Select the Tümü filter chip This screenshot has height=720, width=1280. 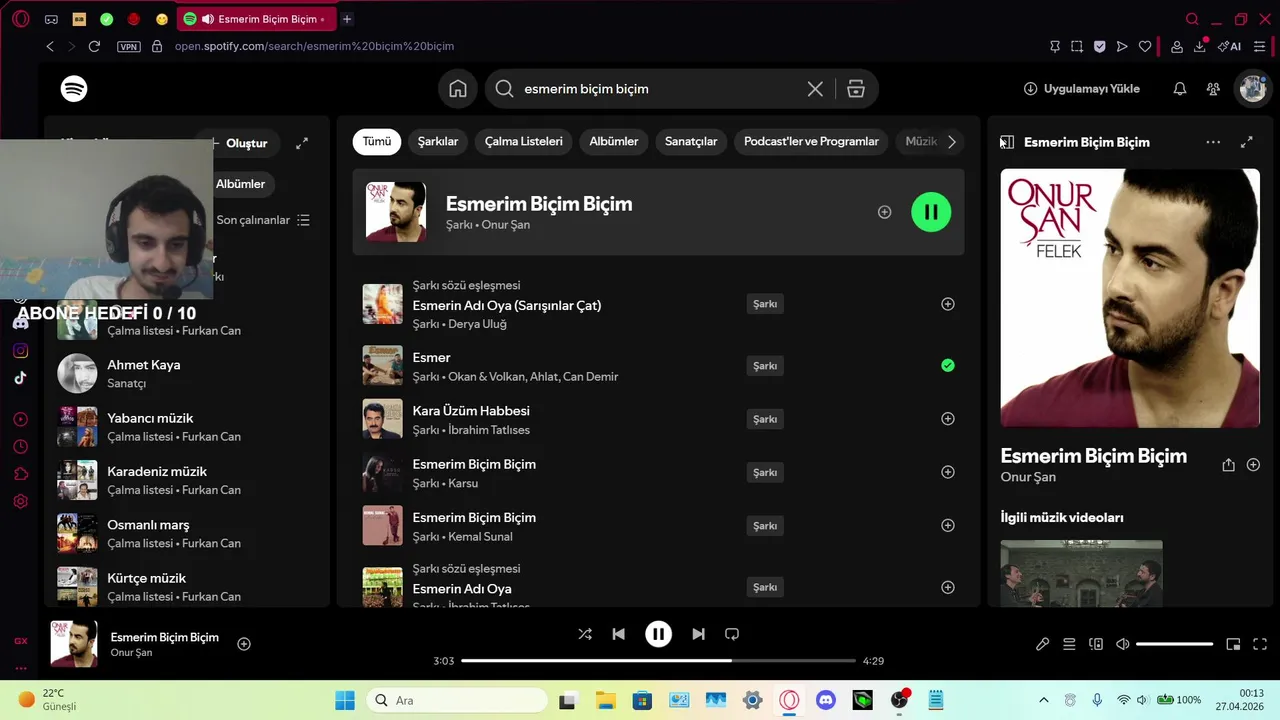click(x=377, y=142)
